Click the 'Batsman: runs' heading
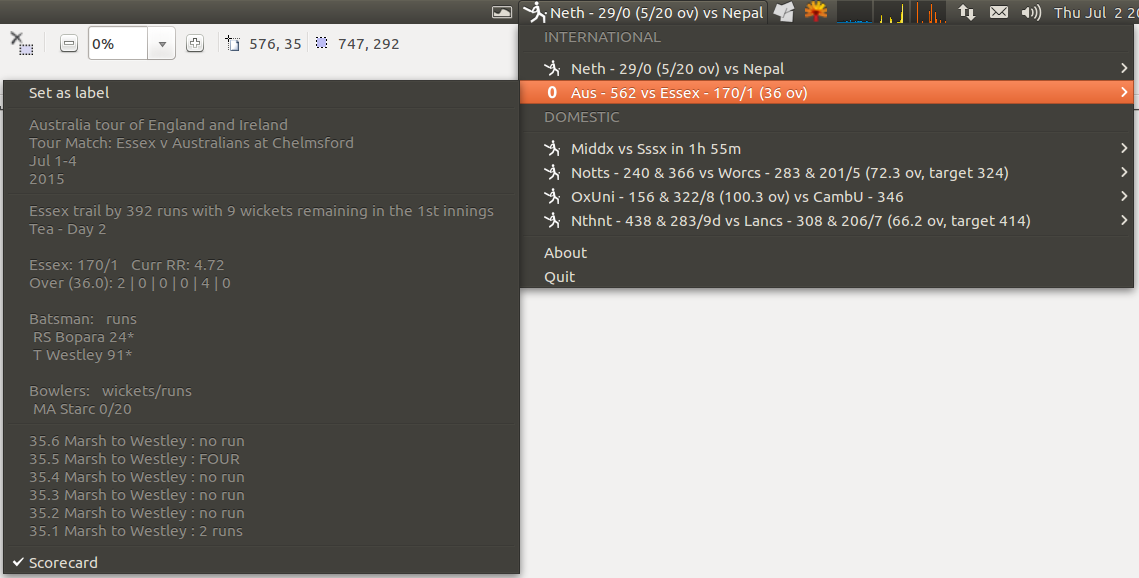 [x=83, y=319]
